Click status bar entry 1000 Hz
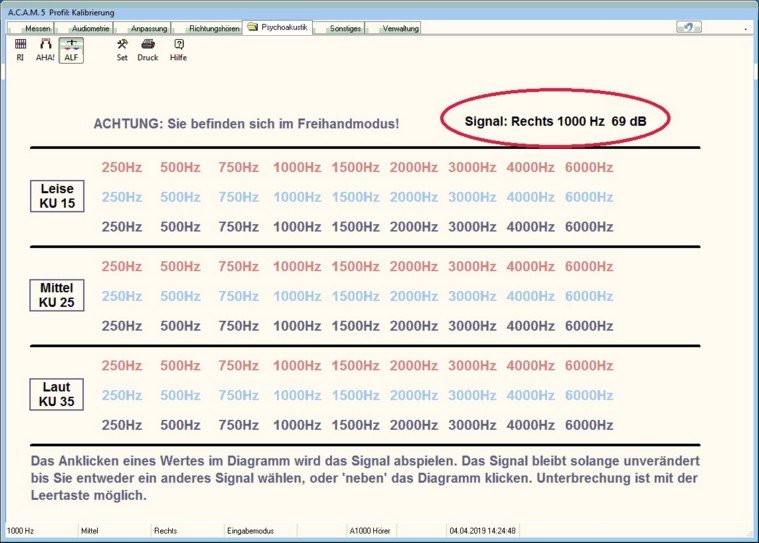This screenshot has width=759, height=543. [20, 531]
